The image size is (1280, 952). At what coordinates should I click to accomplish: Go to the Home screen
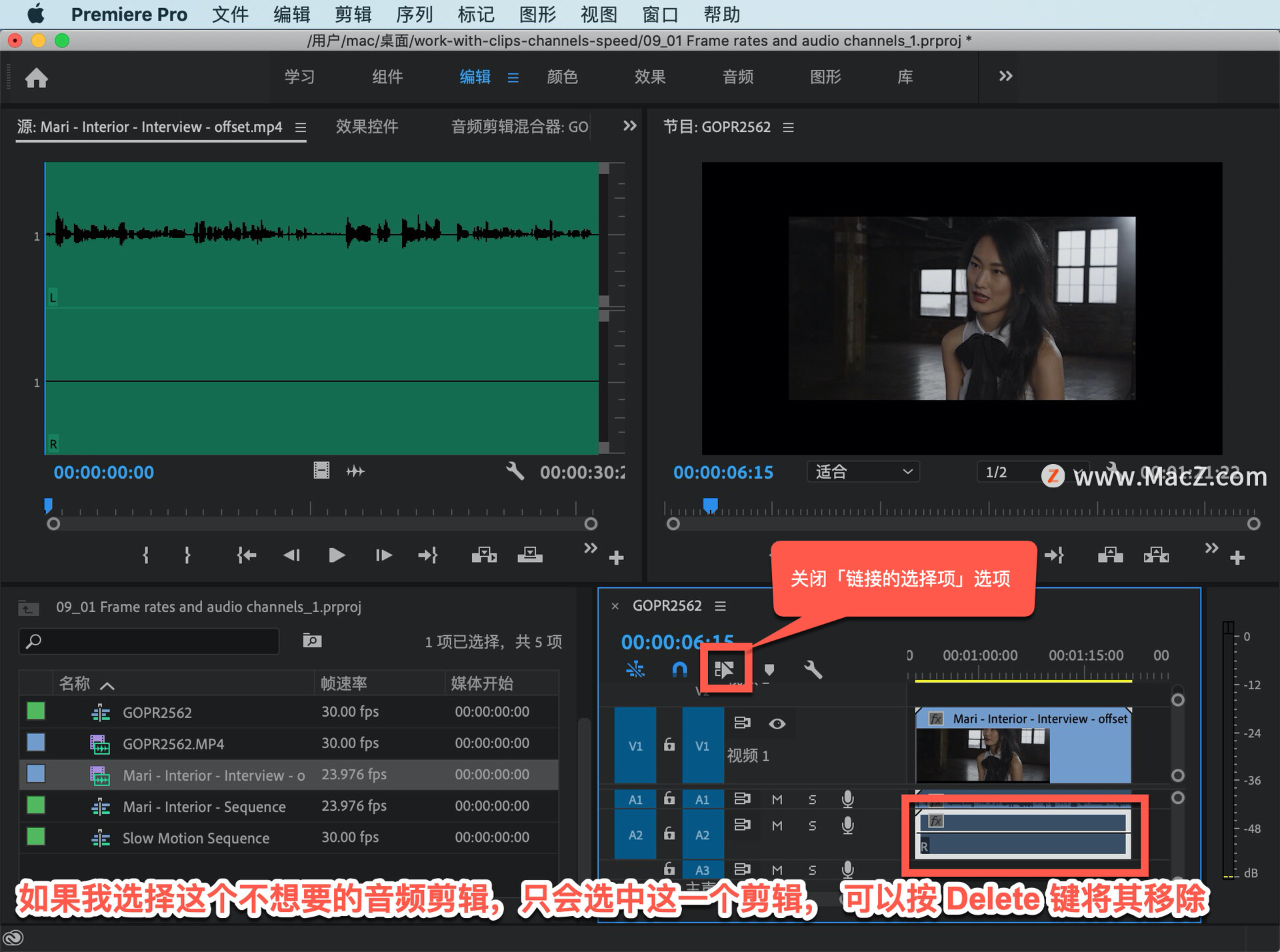pyautogui.click(x=37, y=78)
